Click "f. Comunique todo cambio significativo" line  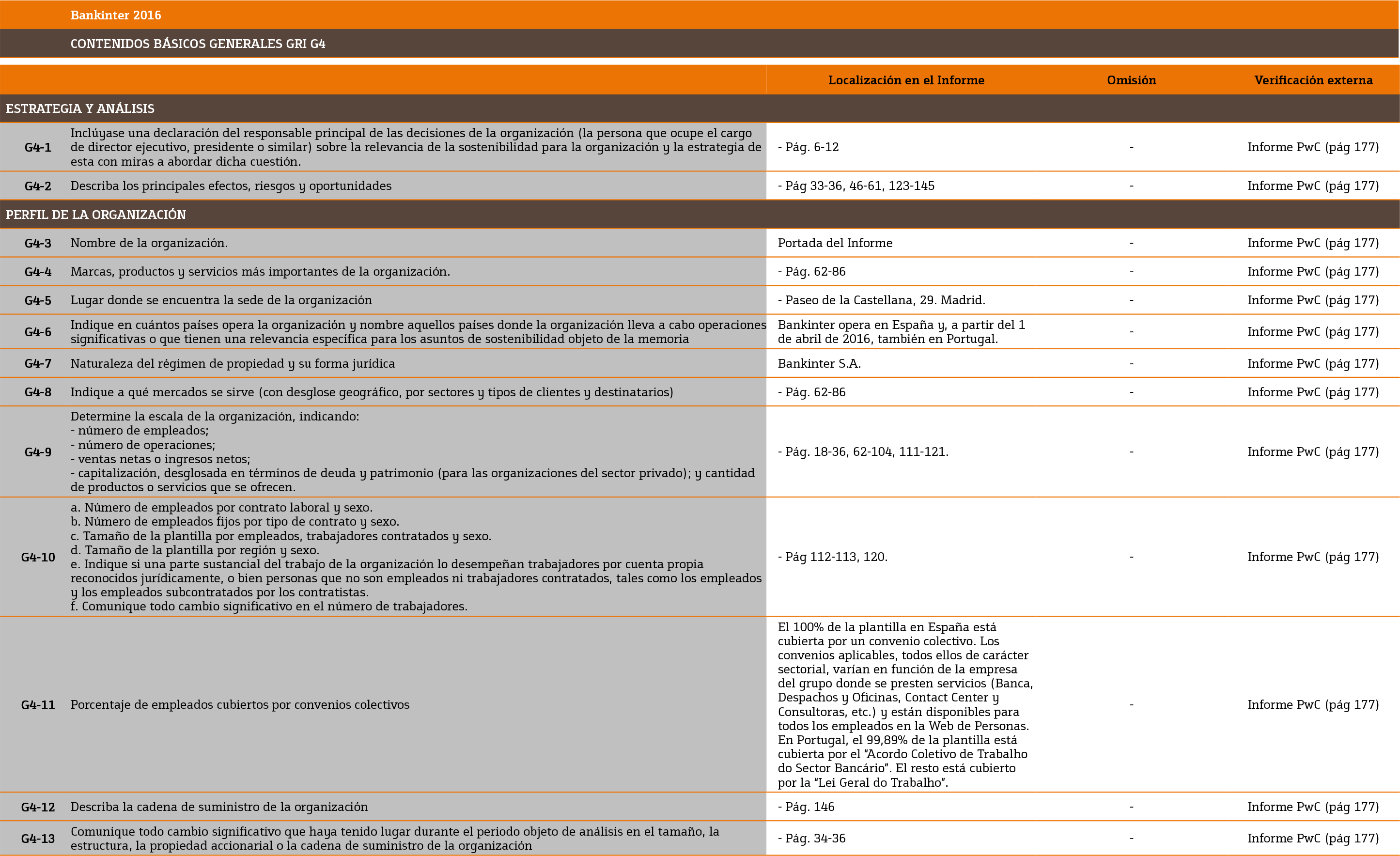[x=269, y=606]
